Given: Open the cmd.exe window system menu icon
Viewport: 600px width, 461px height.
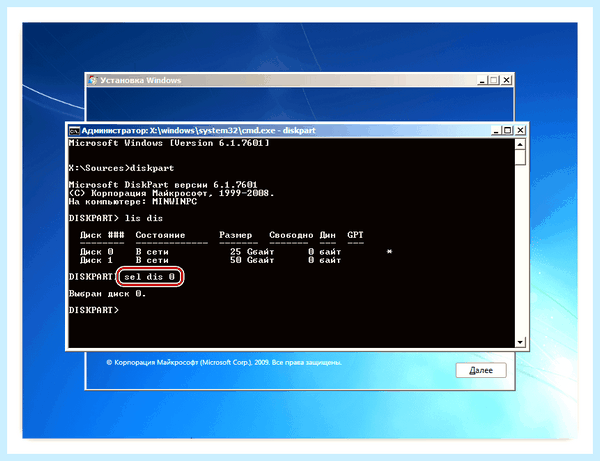Looking at the screenshot, I should click(74, 131).
